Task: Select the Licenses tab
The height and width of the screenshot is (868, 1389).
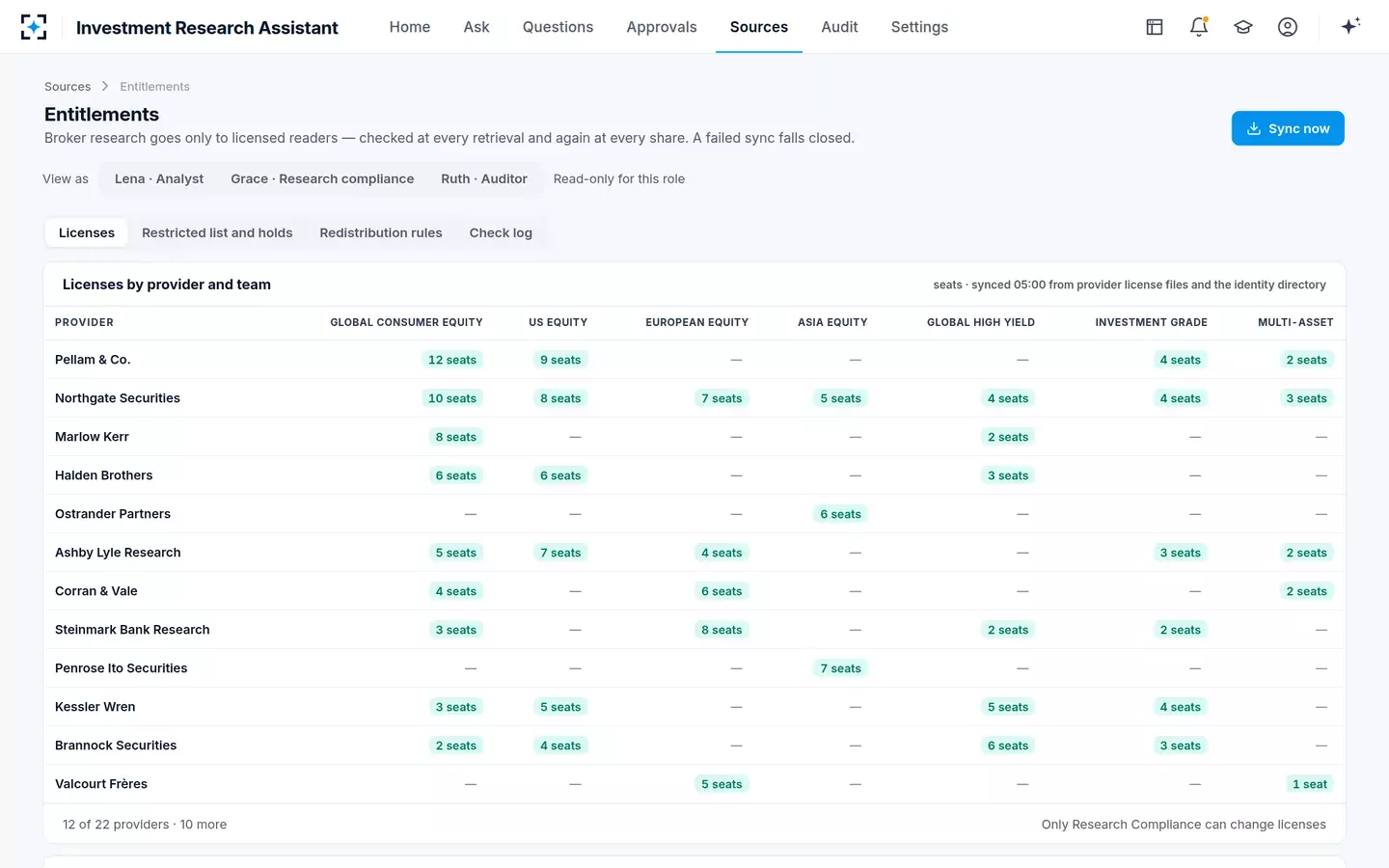Action: click(x=87, y=233)
